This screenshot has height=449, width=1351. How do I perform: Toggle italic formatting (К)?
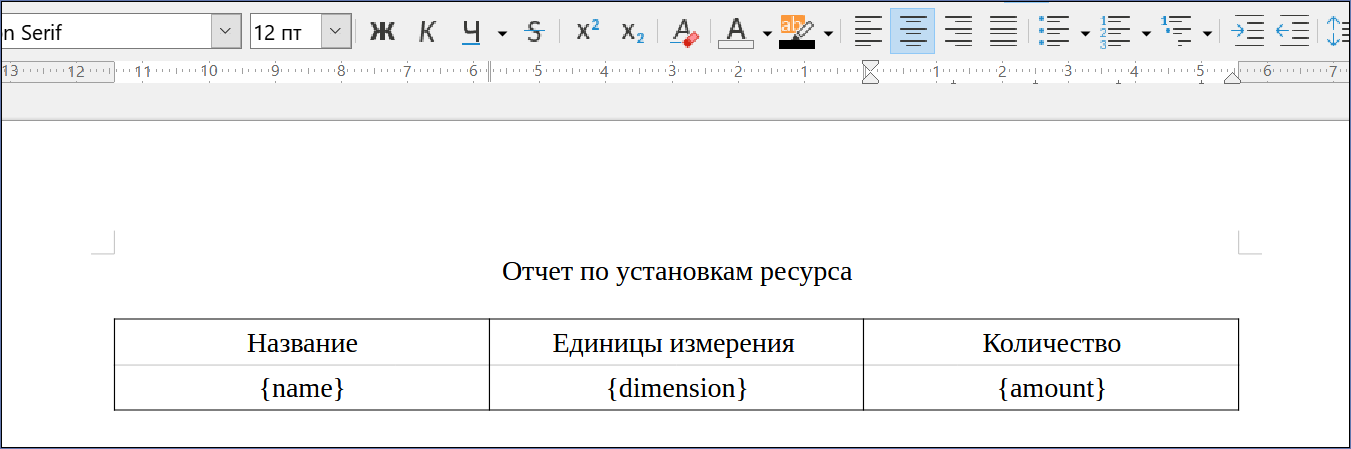tap(427, 32)
